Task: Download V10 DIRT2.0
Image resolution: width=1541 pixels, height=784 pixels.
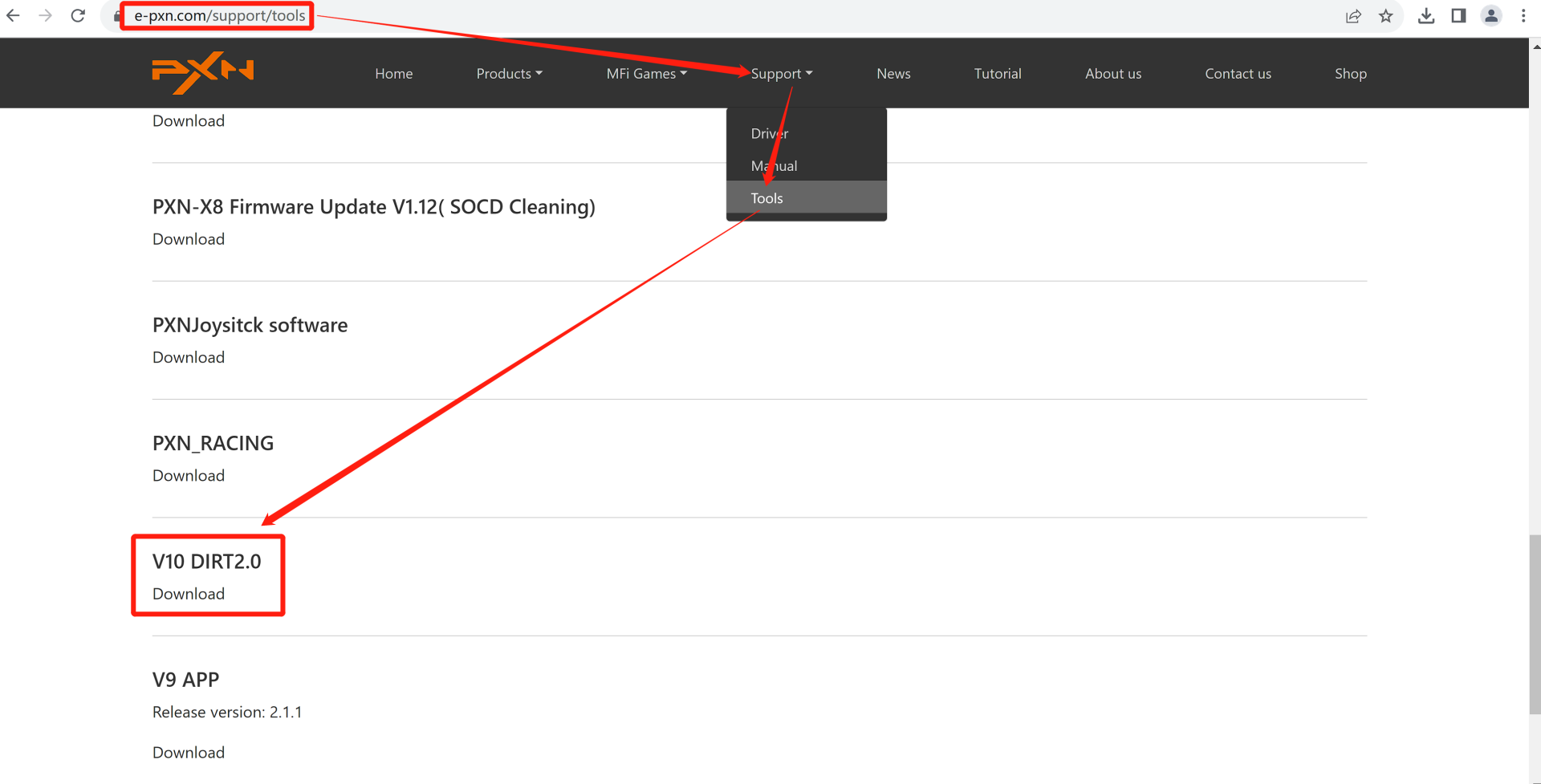Action: point(189,594)
